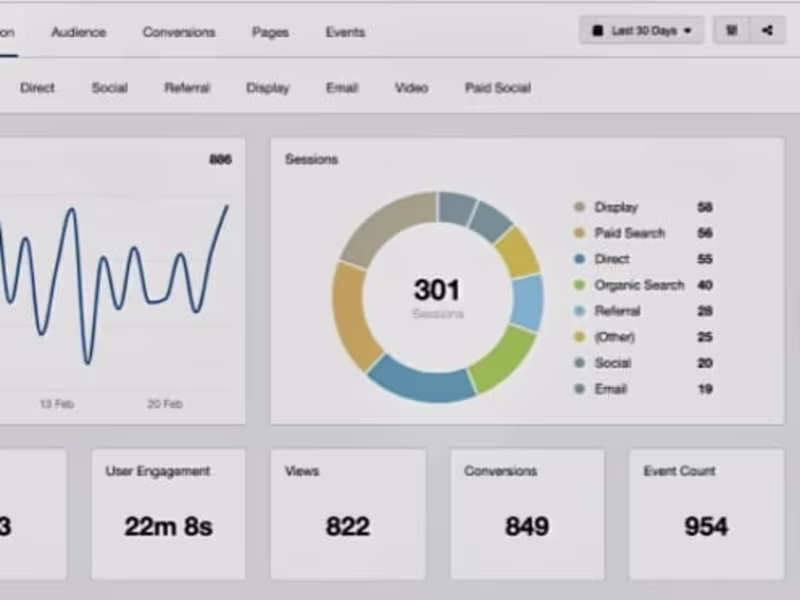Click the (Other) legend label
This screenshot has width=800, height=600.
pos(615,337)
